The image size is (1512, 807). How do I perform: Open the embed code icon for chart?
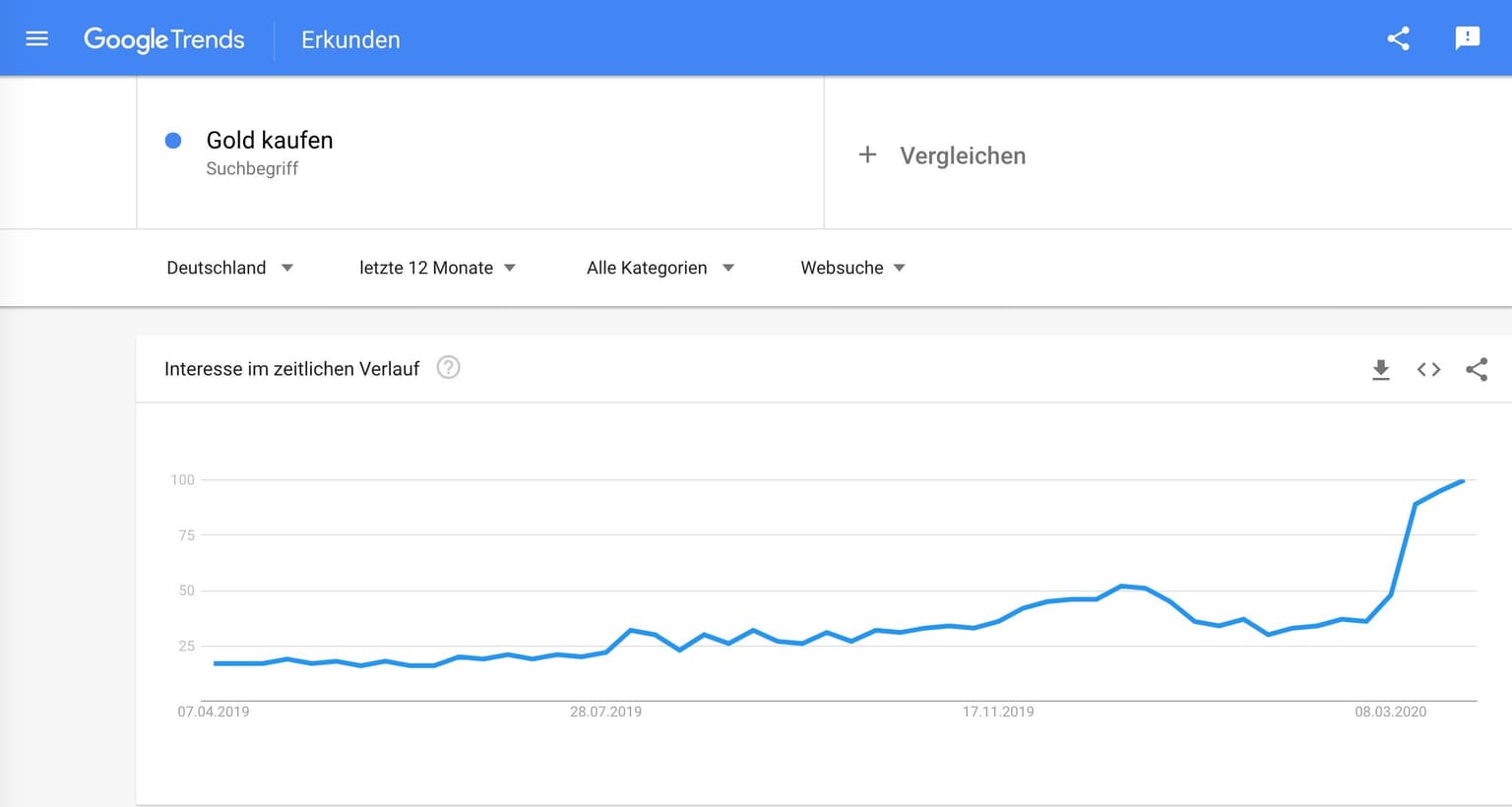[x=1428, y=369]
